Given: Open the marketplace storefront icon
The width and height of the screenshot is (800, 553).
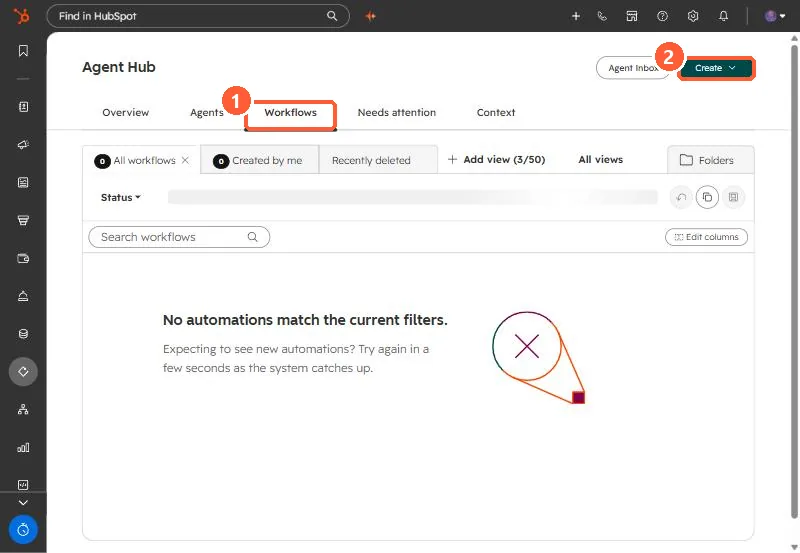Looking at the screenshot, I should (632, 16).
